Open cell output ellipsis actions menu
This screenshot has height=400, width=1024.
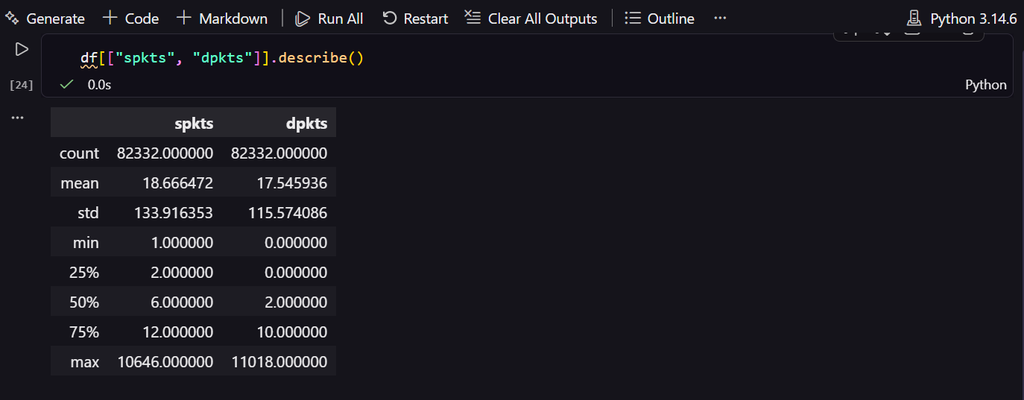(18, 118)
